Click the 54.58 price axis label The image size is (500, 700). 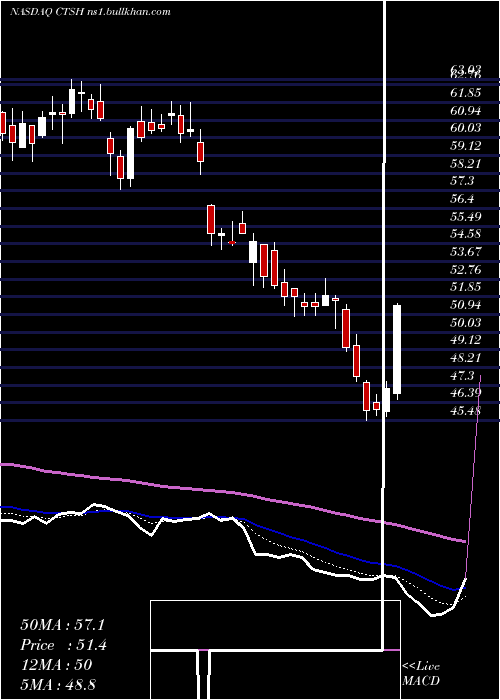point(466,234)
